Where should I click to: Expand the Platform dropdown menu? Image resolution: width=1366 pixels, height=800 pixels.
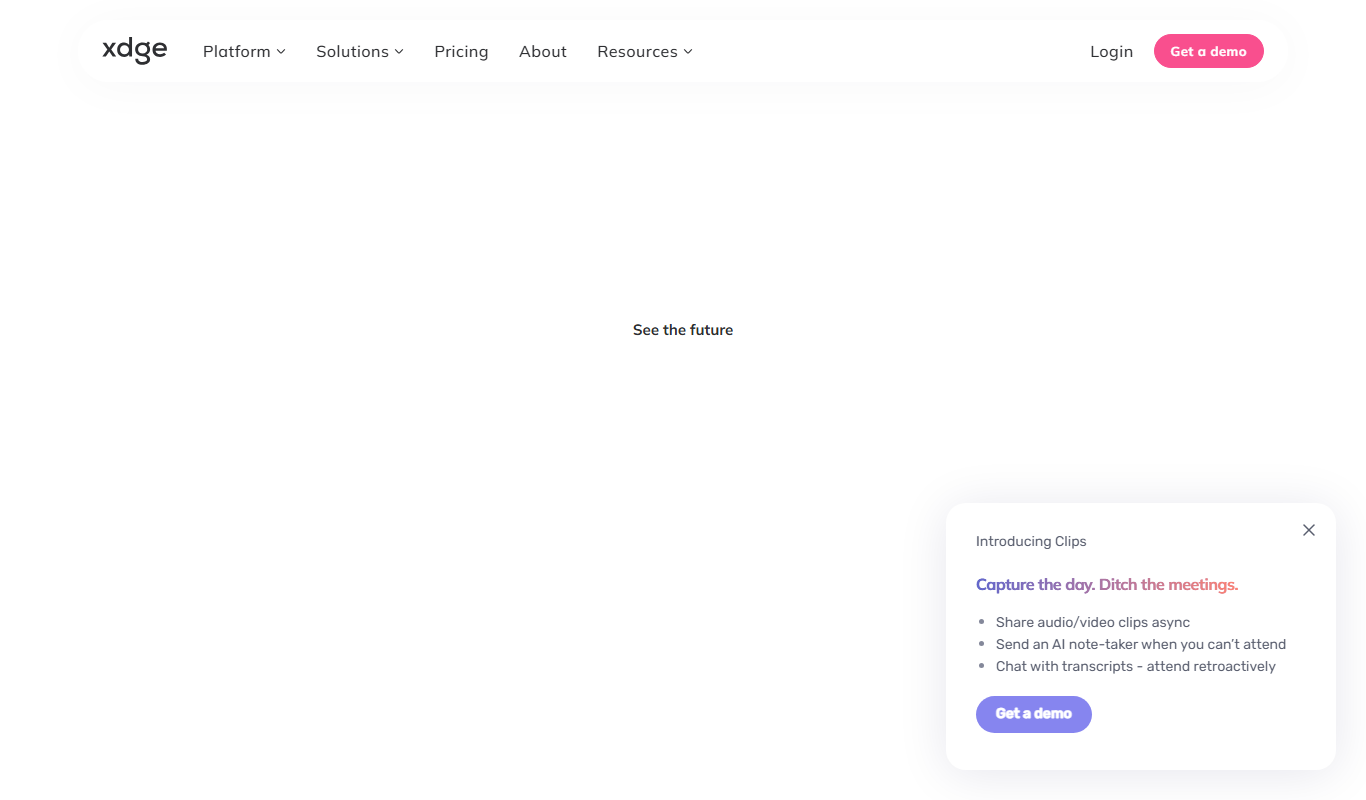[x=244, y=51]
